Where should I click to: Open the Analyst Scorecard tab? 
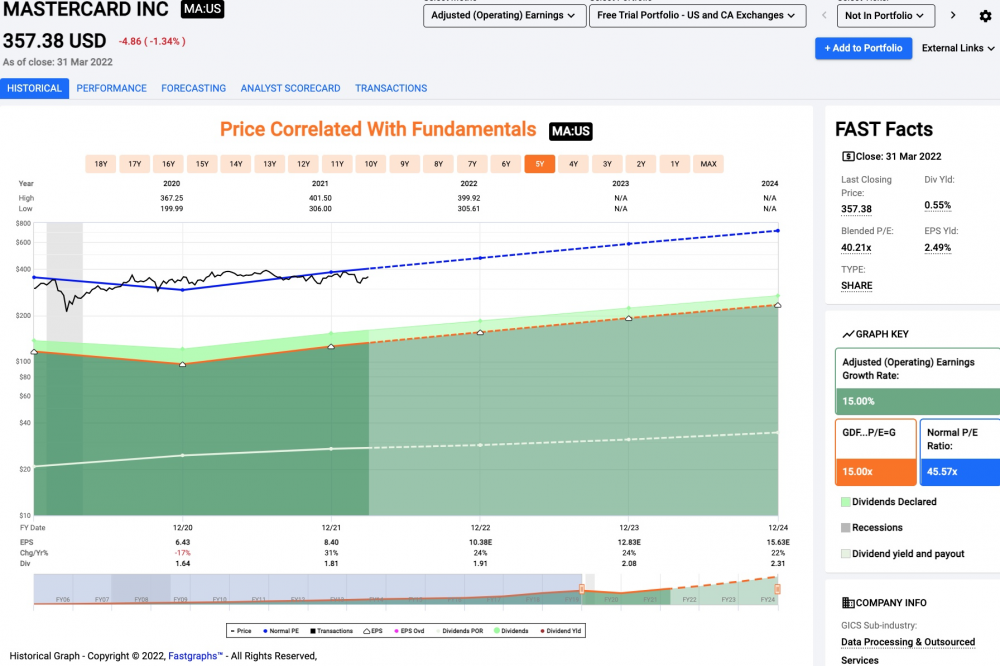pyautogui.click(x=290, y=88)
